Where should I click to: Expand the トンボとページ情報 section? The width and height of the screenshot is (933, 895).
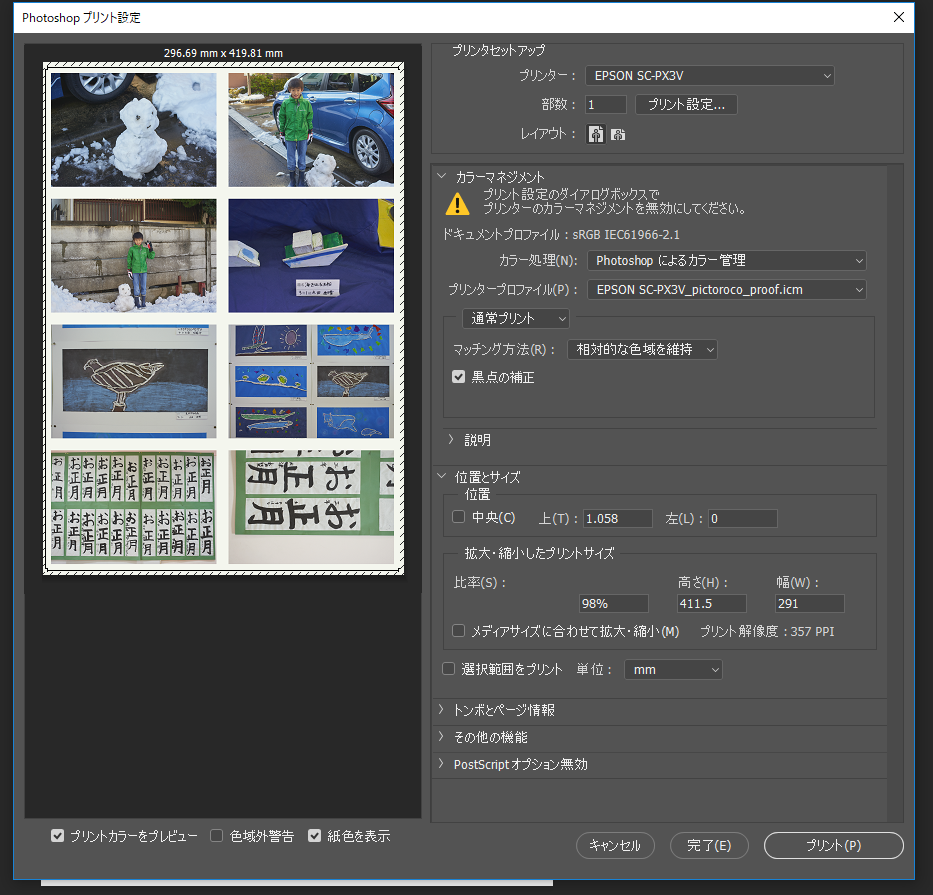pos(442,709)
